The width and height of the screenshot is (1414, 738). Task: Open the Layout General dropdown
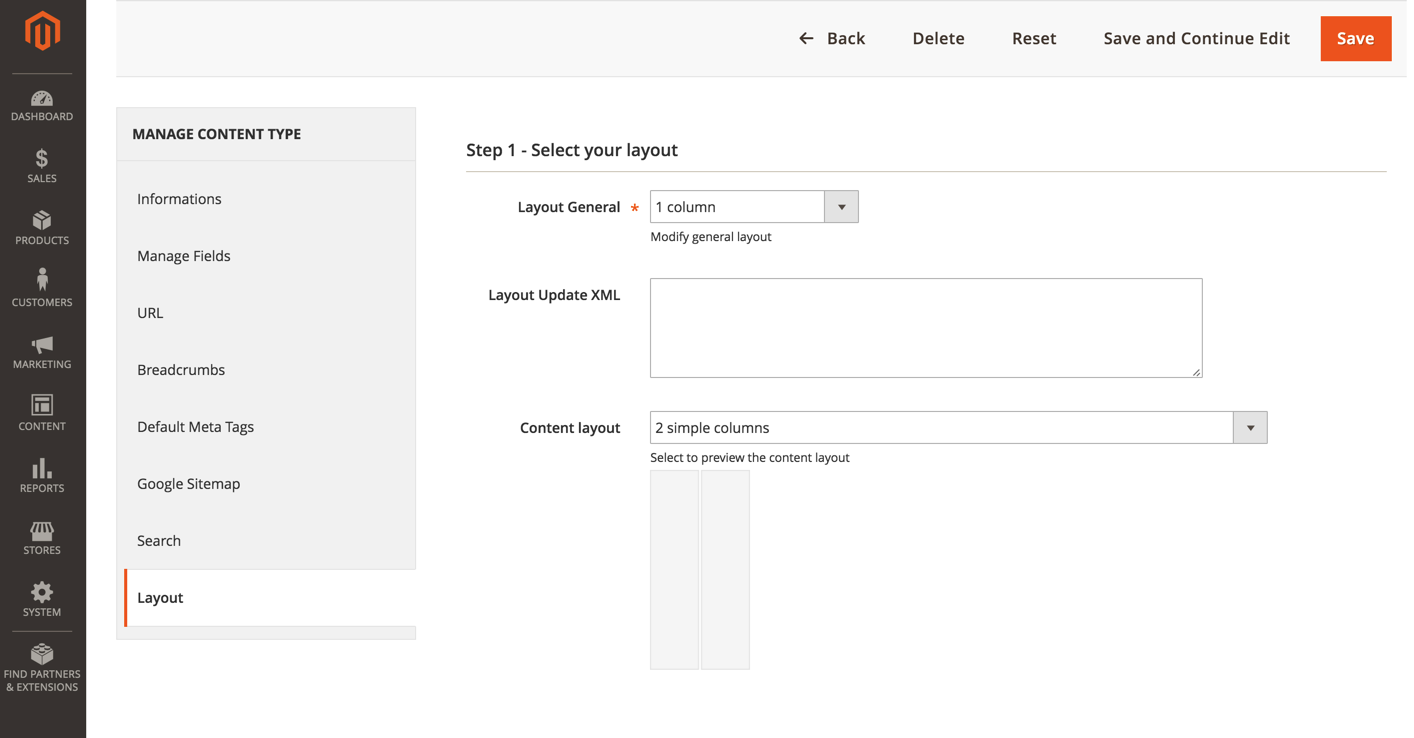point(754,207)
